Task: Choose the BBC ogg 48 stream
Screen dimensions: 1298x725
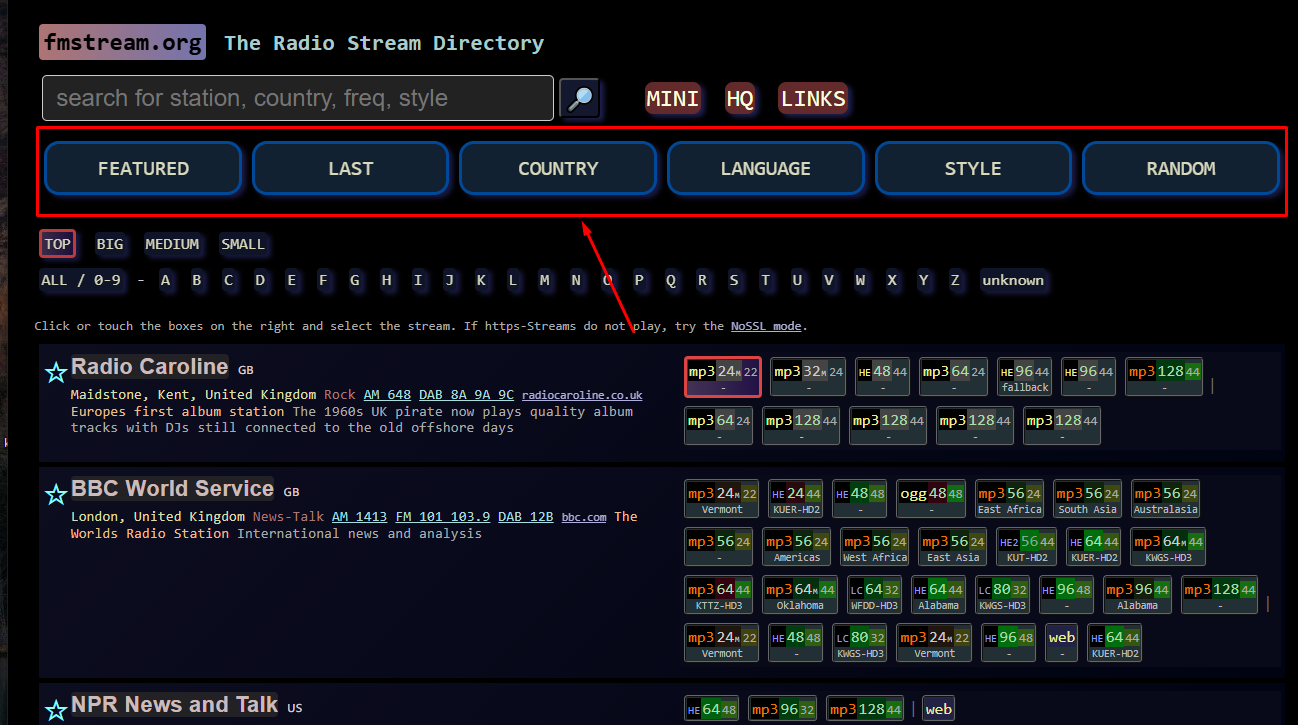Action: click(x=931, y=498)
